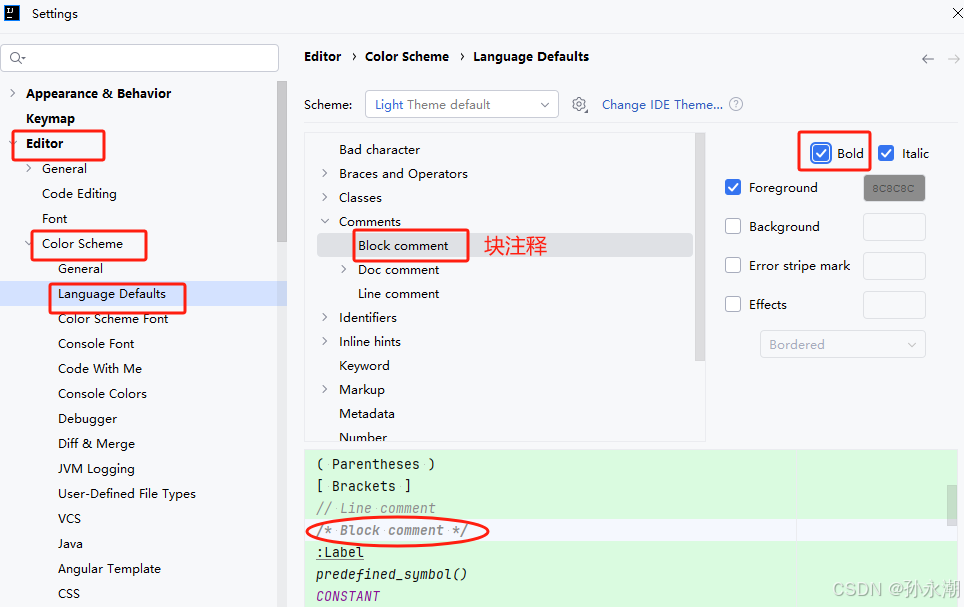Click in the settings search field
The image size is (964, 607).
140,58
